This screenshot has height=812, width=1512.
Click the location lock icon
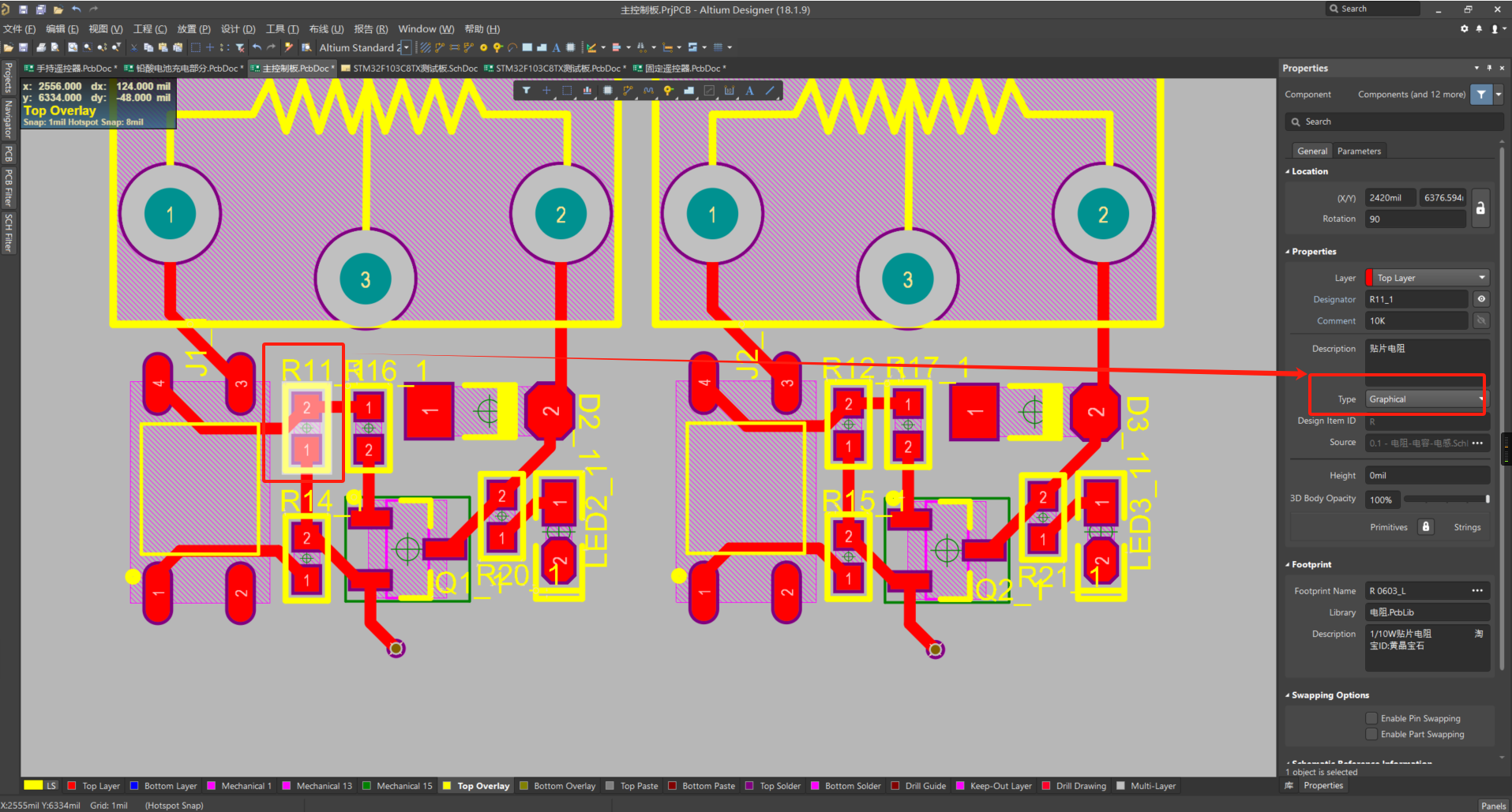pyautogui.click(x=1480, y=208)
